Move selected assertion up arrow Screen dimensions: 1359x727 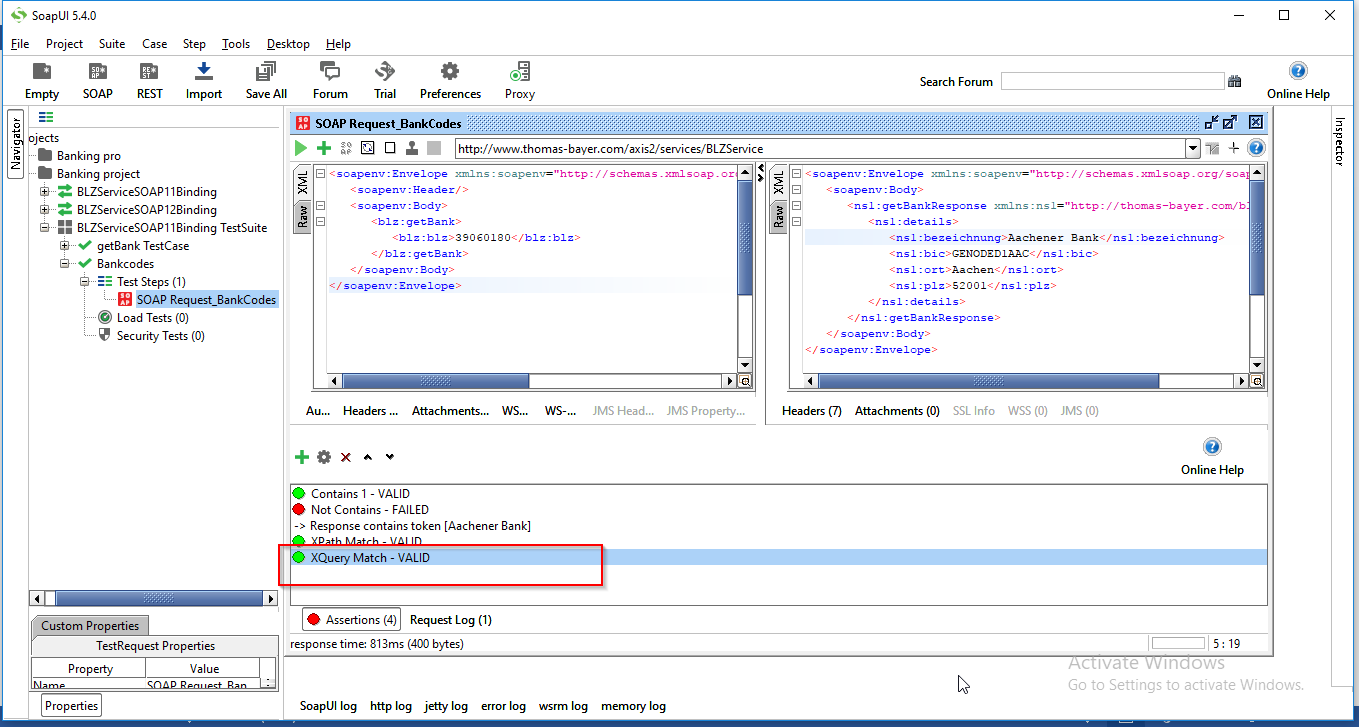click(x=368, y=457)
